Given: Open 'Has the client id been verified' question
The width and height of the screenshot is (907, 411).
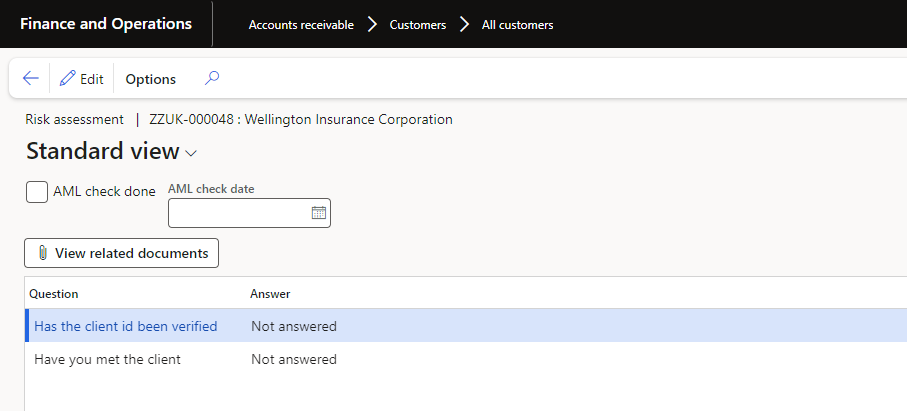Looking at the screenshot, I should [x=126, y=326].
